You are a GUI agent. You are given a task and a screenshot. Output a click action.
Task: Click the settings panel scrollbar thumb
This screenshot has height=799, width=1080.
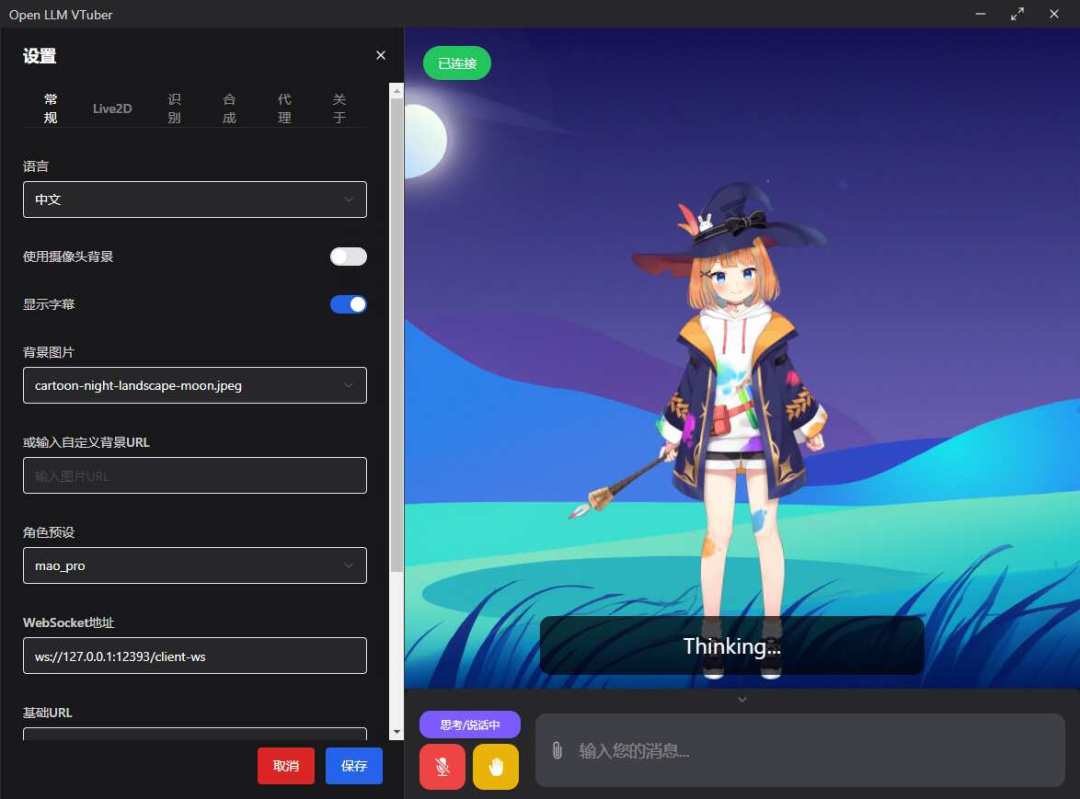[396, 335]
